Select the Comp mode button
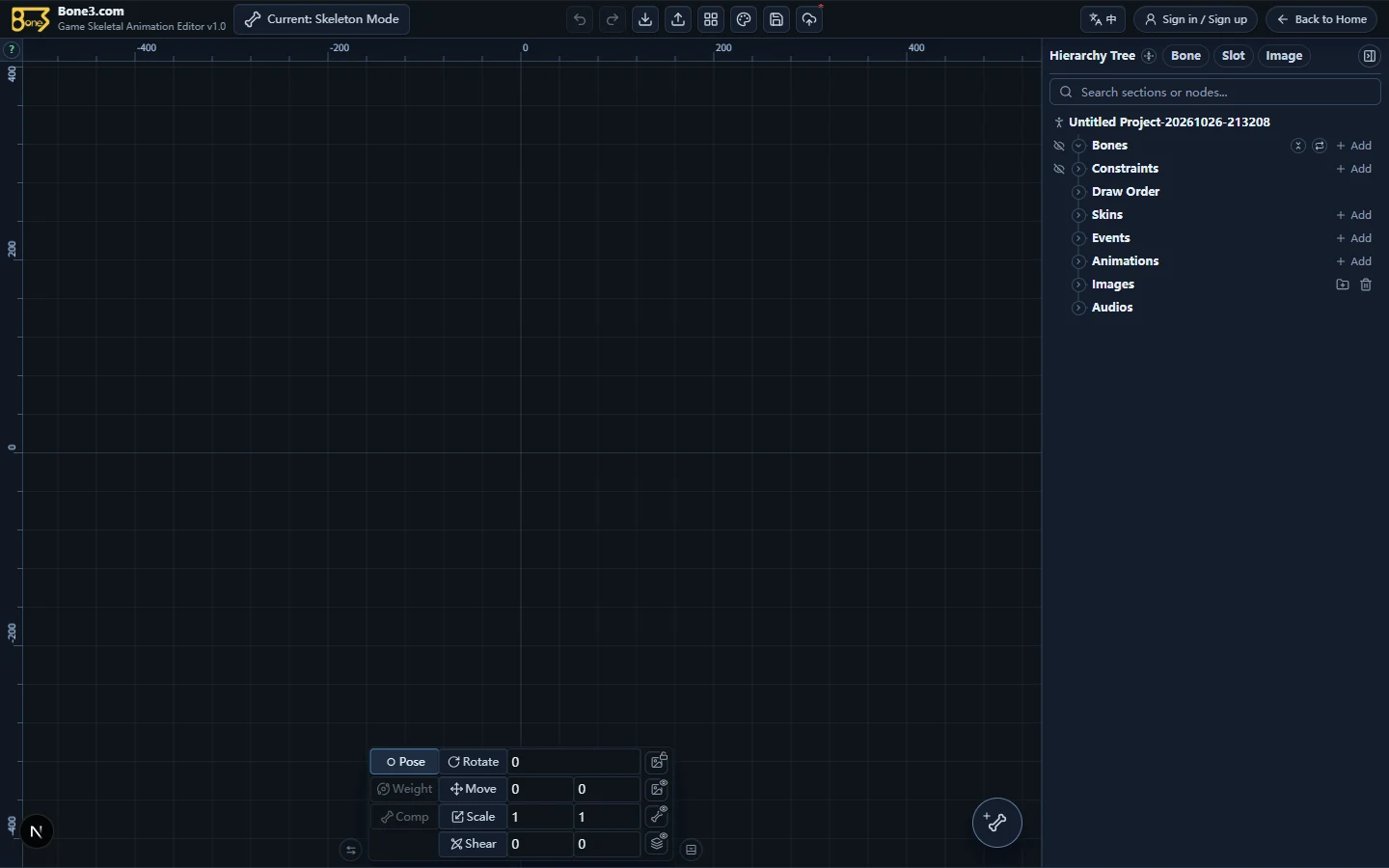The height and width of the screenshot is (868, 1389). (x=405, y=817)
